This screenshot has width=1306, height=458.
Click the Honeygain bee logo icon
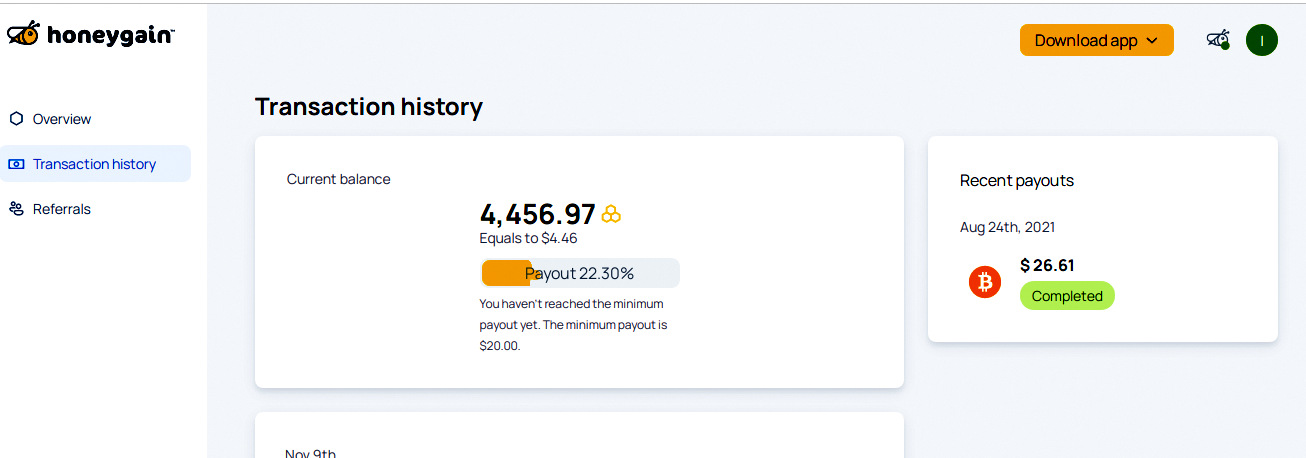24,34
